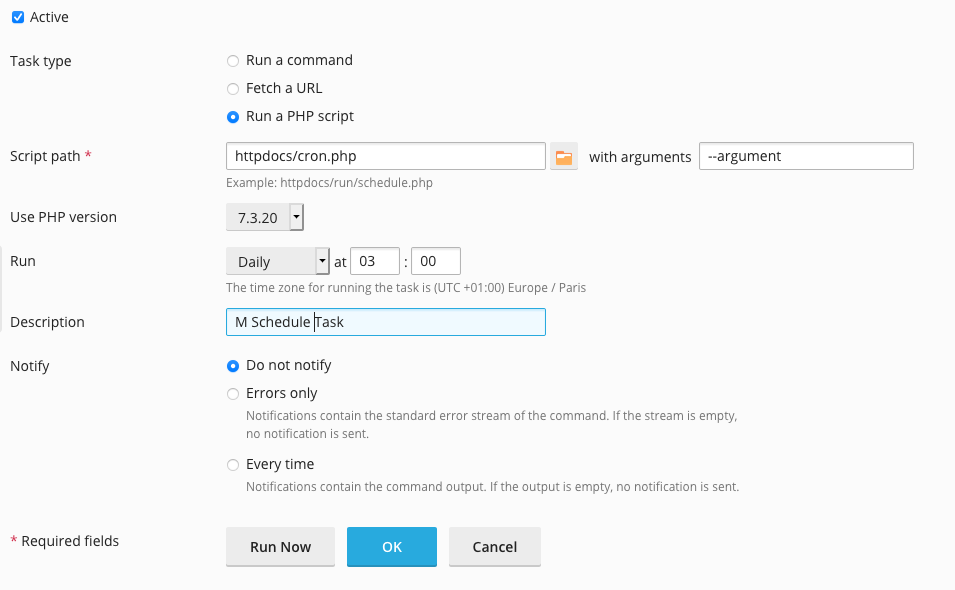Click the Run Now button

tap(280, 547)
